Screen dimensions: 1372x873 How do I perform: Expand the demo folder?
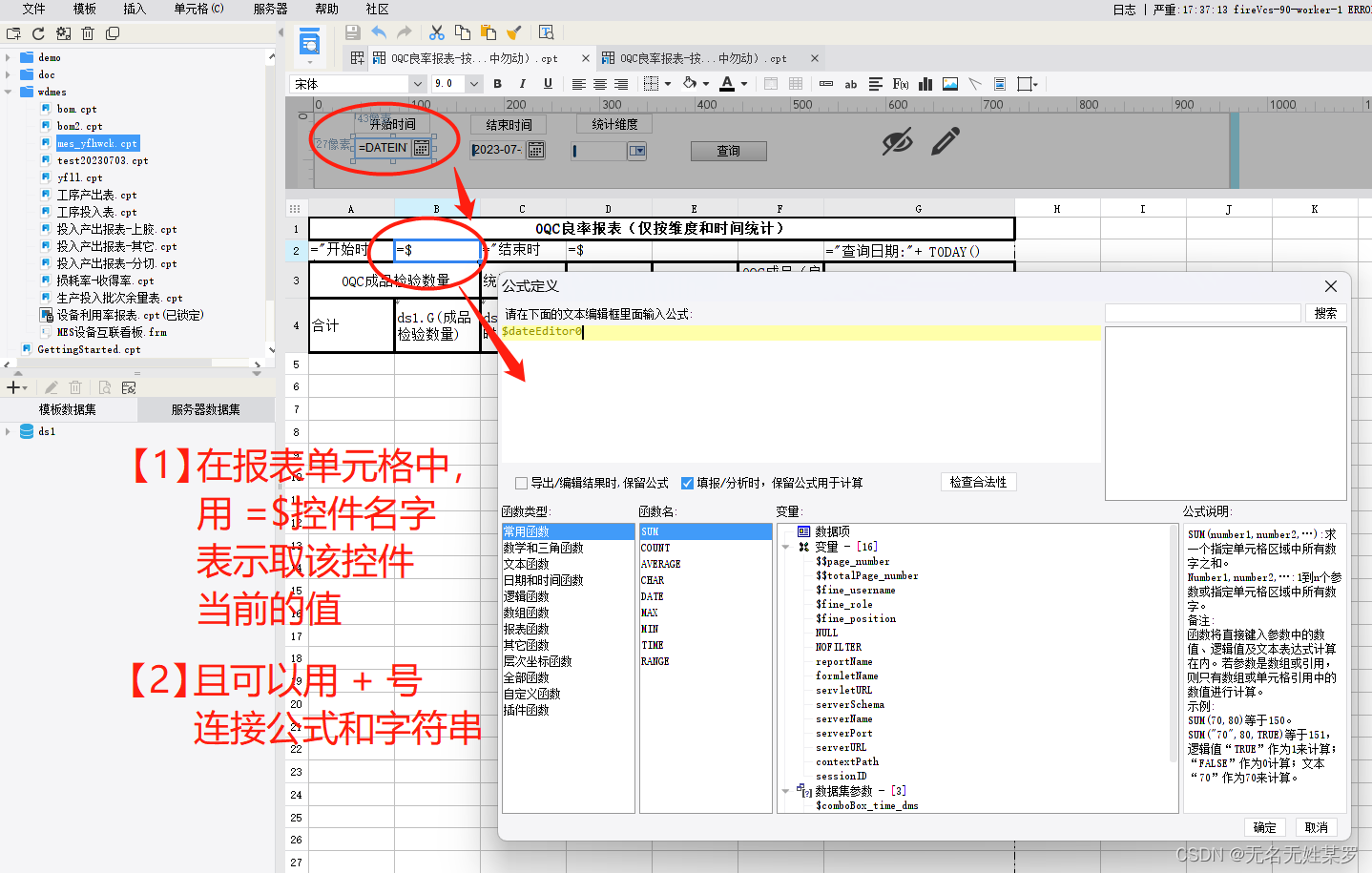9,57
